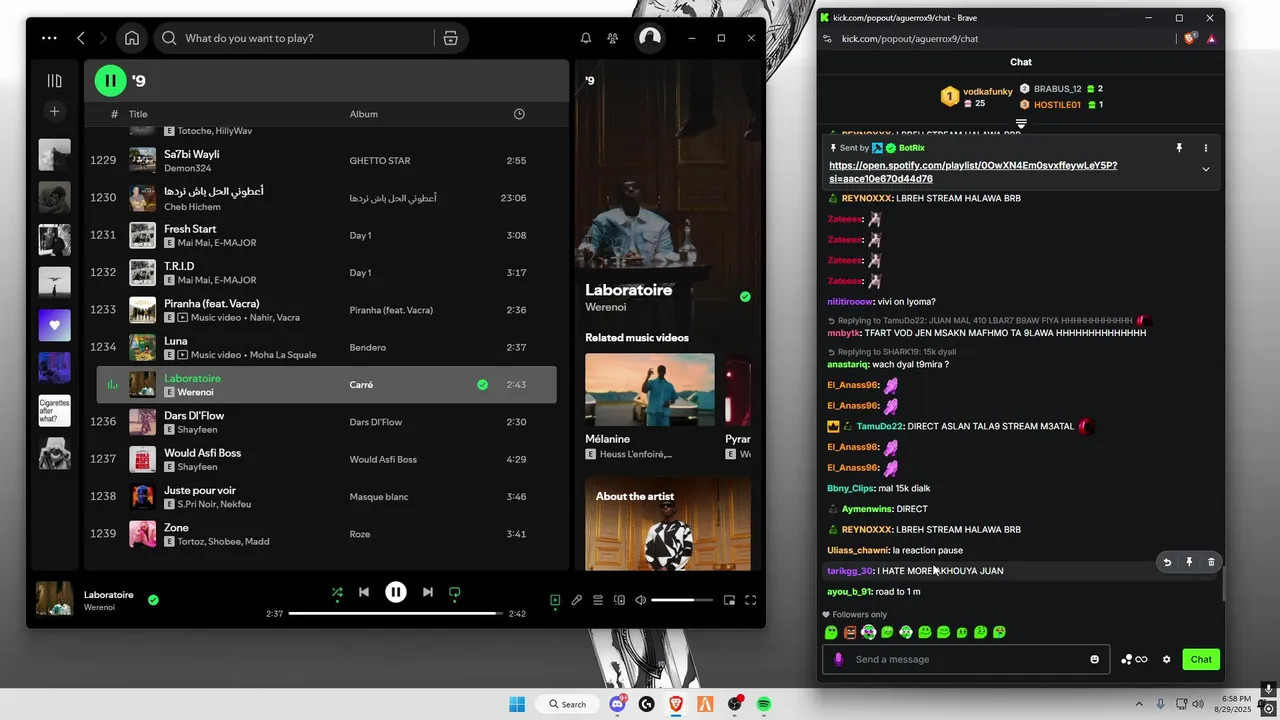Expand Your Library sidebar
This screenshot has width=1280, height=720.
pyautogui.click(x=54, y=80)
